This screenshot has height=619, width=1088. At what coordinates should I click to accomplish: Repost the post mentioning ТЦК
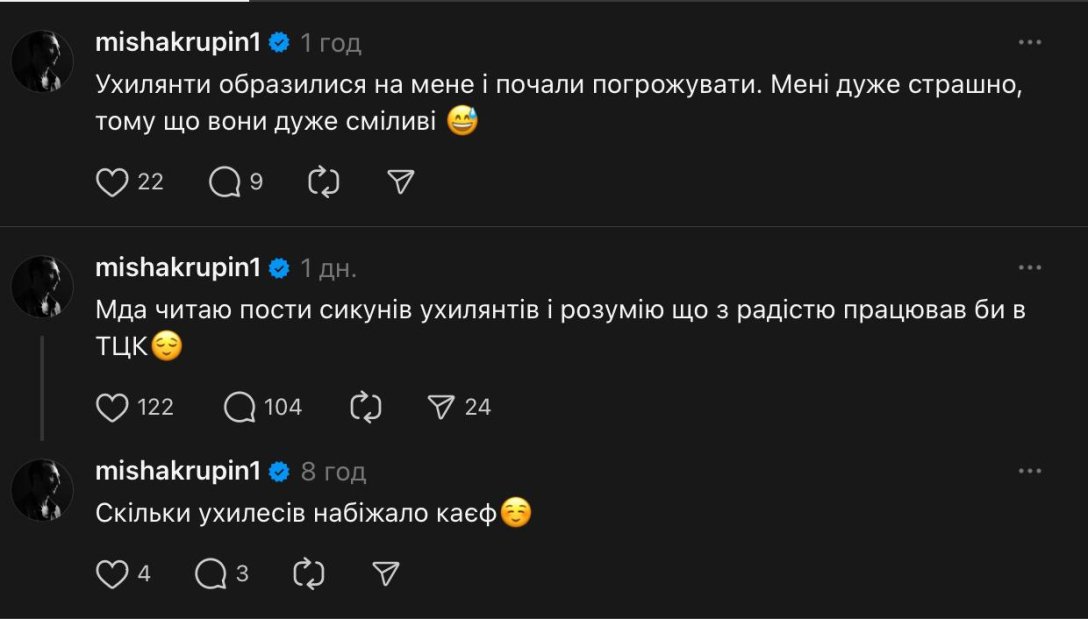pos(366,407)
